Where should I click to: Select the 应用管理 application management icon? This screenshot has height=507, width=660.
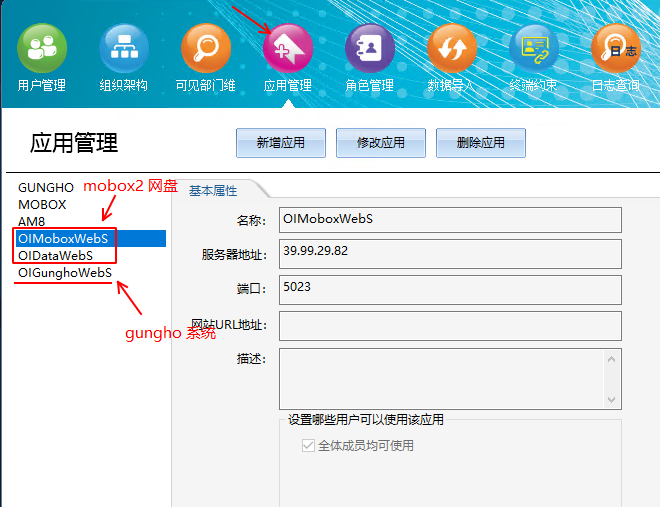(288, 48)
